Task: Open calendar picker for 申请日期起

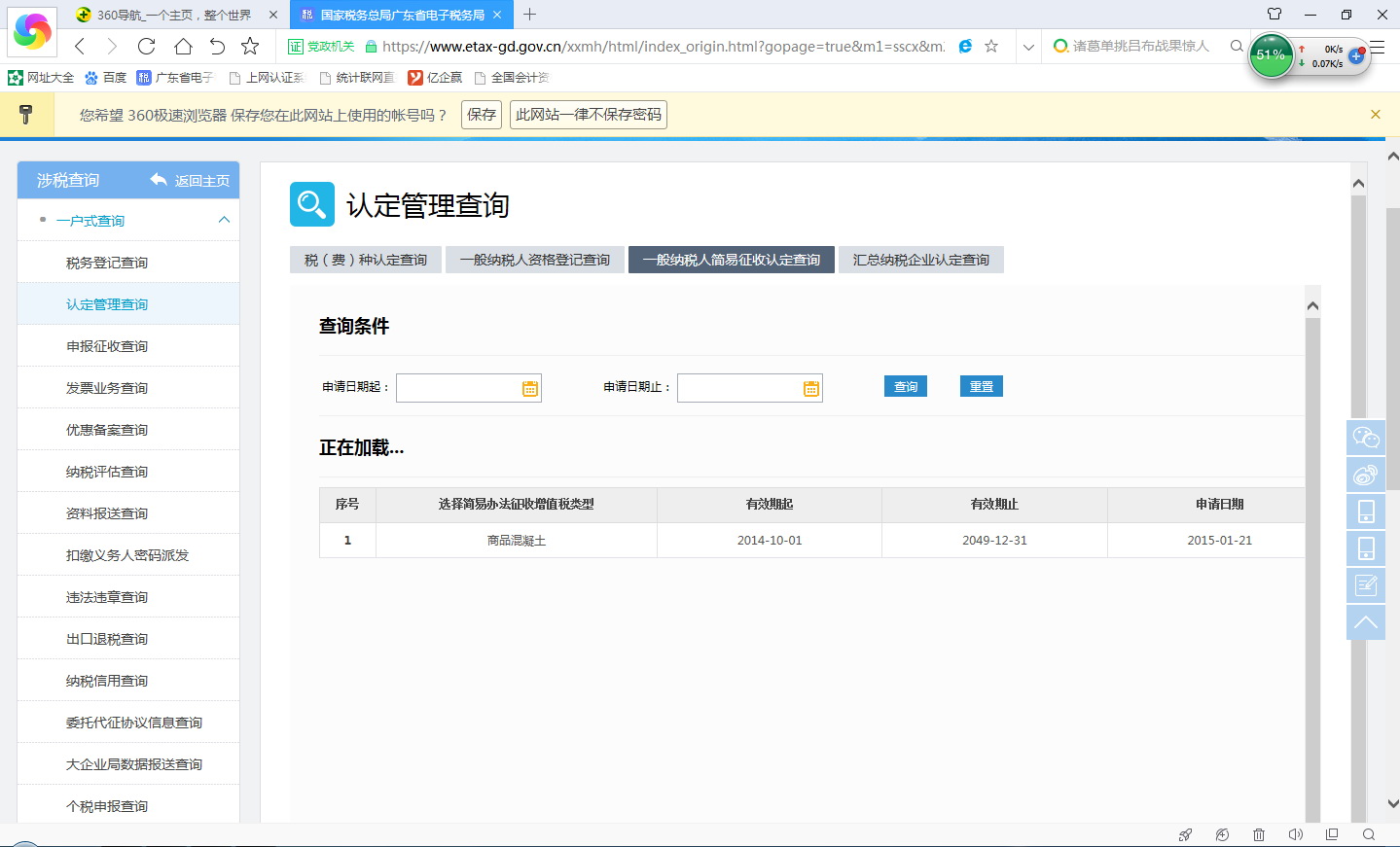Action: (x=530, y=388)
